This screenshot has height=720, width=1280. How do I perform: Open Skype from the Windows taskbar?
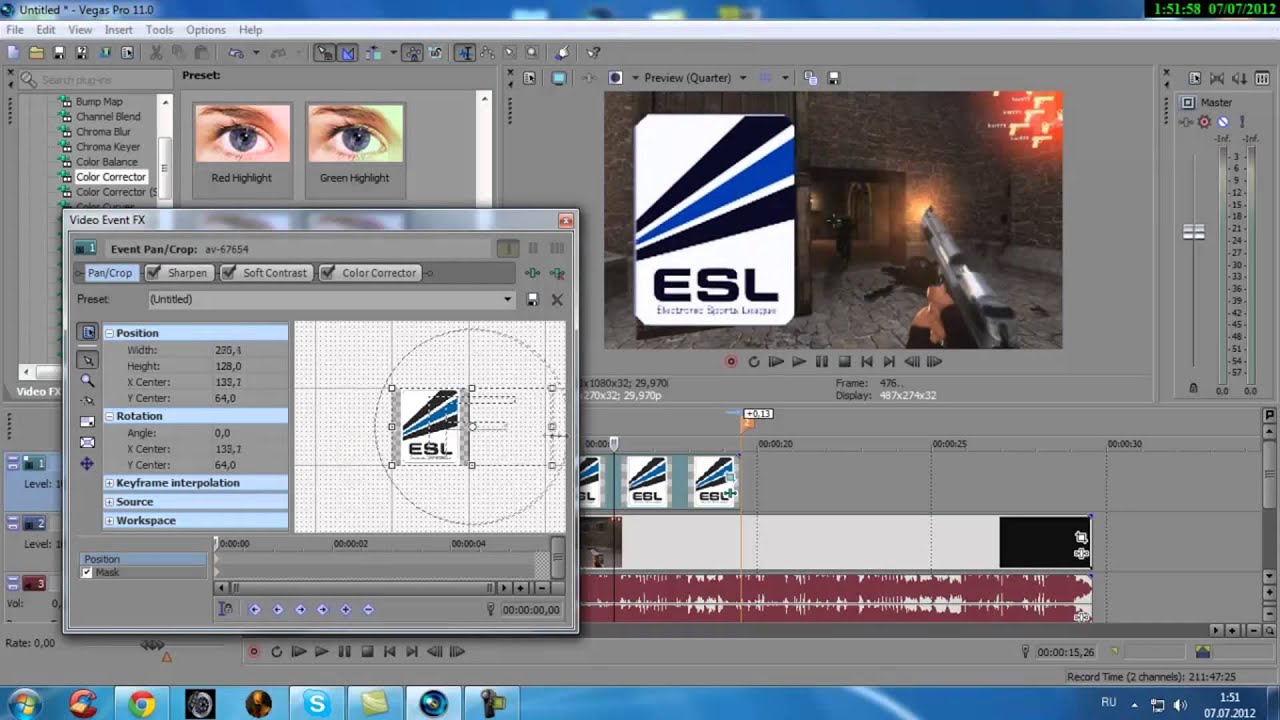click(317, 704)
